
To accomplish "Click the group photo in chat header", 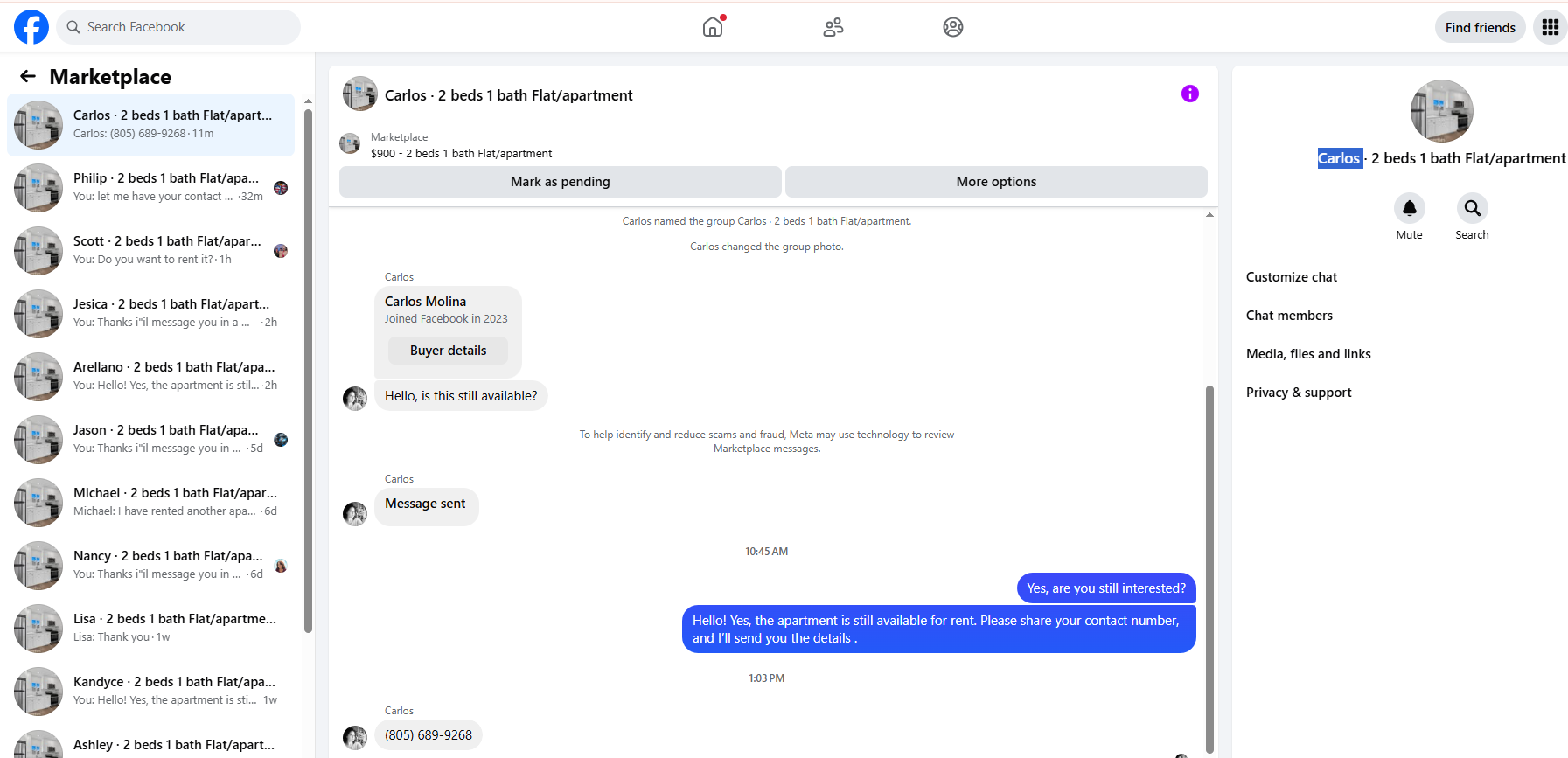I will pos(359,94).
